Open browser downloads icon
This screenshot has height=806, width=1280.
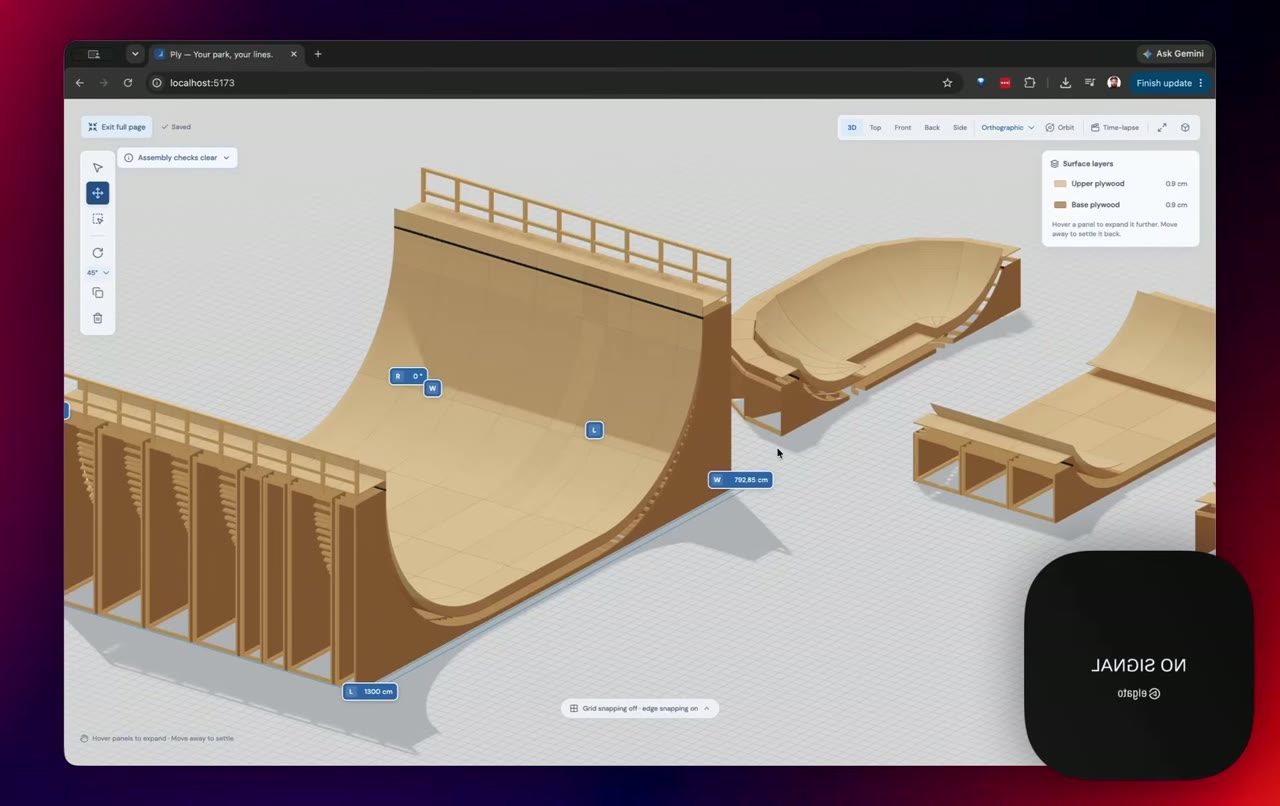1065,83
